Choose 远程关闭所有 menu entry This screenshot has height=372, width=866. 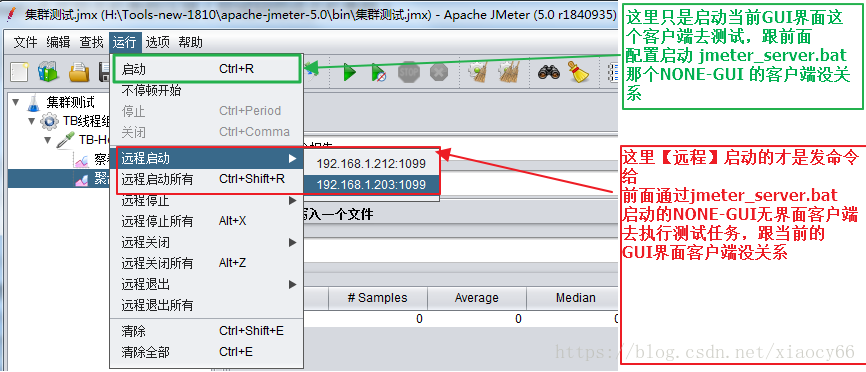pos(207,263)
